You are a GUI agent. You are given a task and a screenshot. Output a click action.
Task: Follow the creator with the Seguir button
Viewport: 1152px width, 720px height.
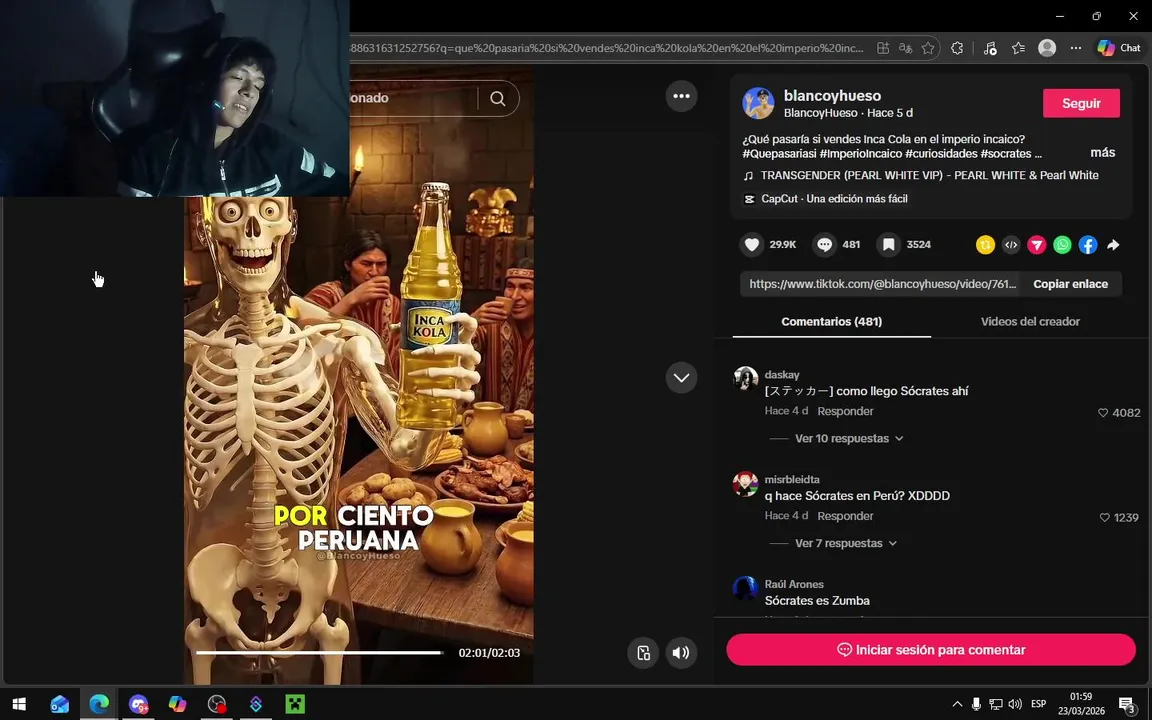tap(1081, 104)
